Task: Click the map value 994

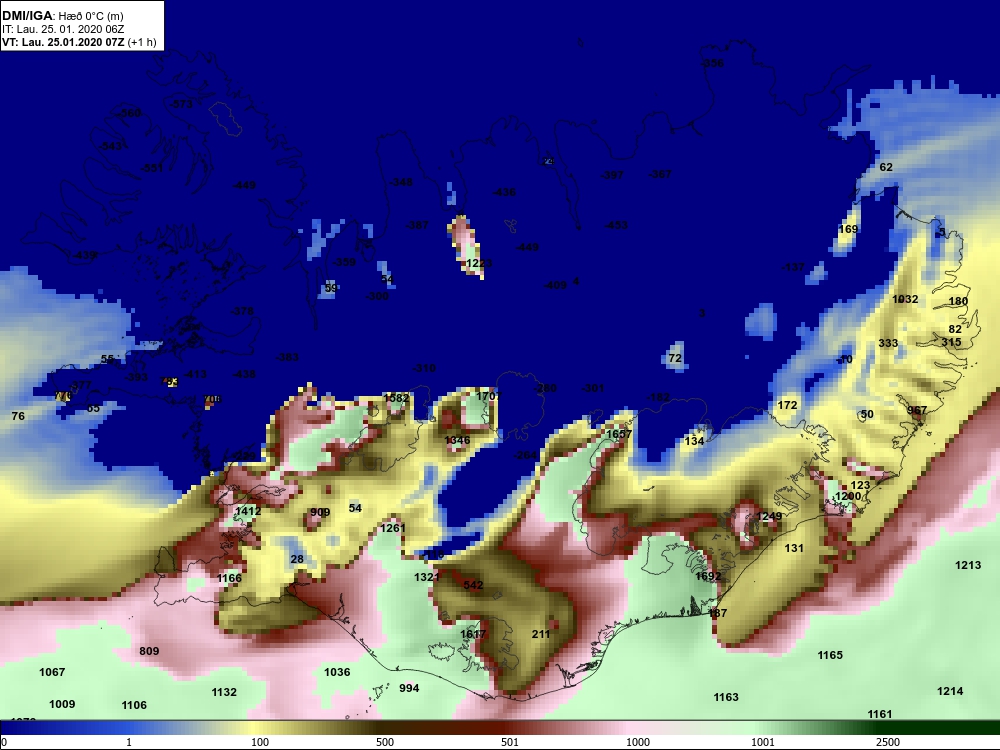Action: [x=409, y=688]
